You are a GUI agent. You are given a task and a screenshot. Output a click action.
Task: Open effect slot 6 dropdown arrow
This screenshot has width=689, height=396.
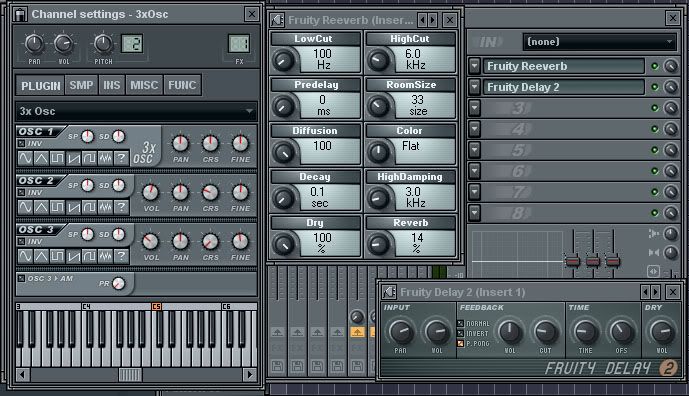(474, 171)
